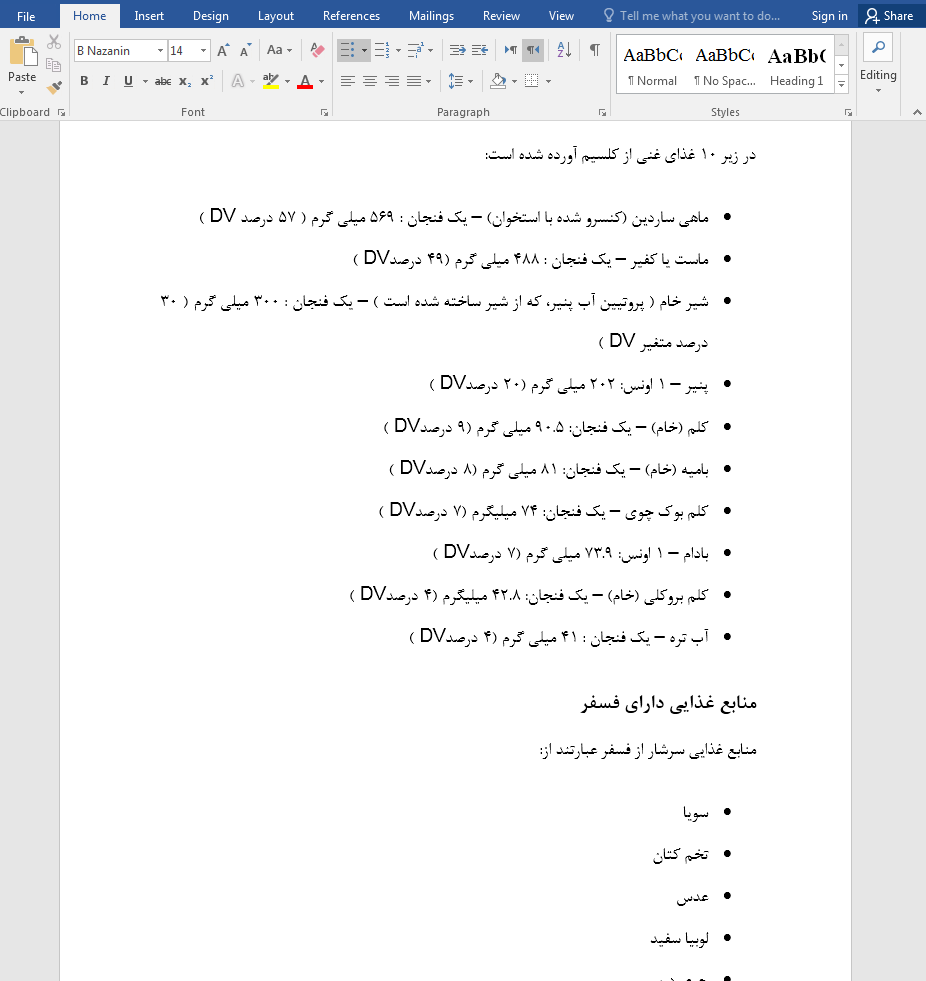Switch to the Design tab
926x981 pixels.
pyautogui.click(x=211, y=16)
